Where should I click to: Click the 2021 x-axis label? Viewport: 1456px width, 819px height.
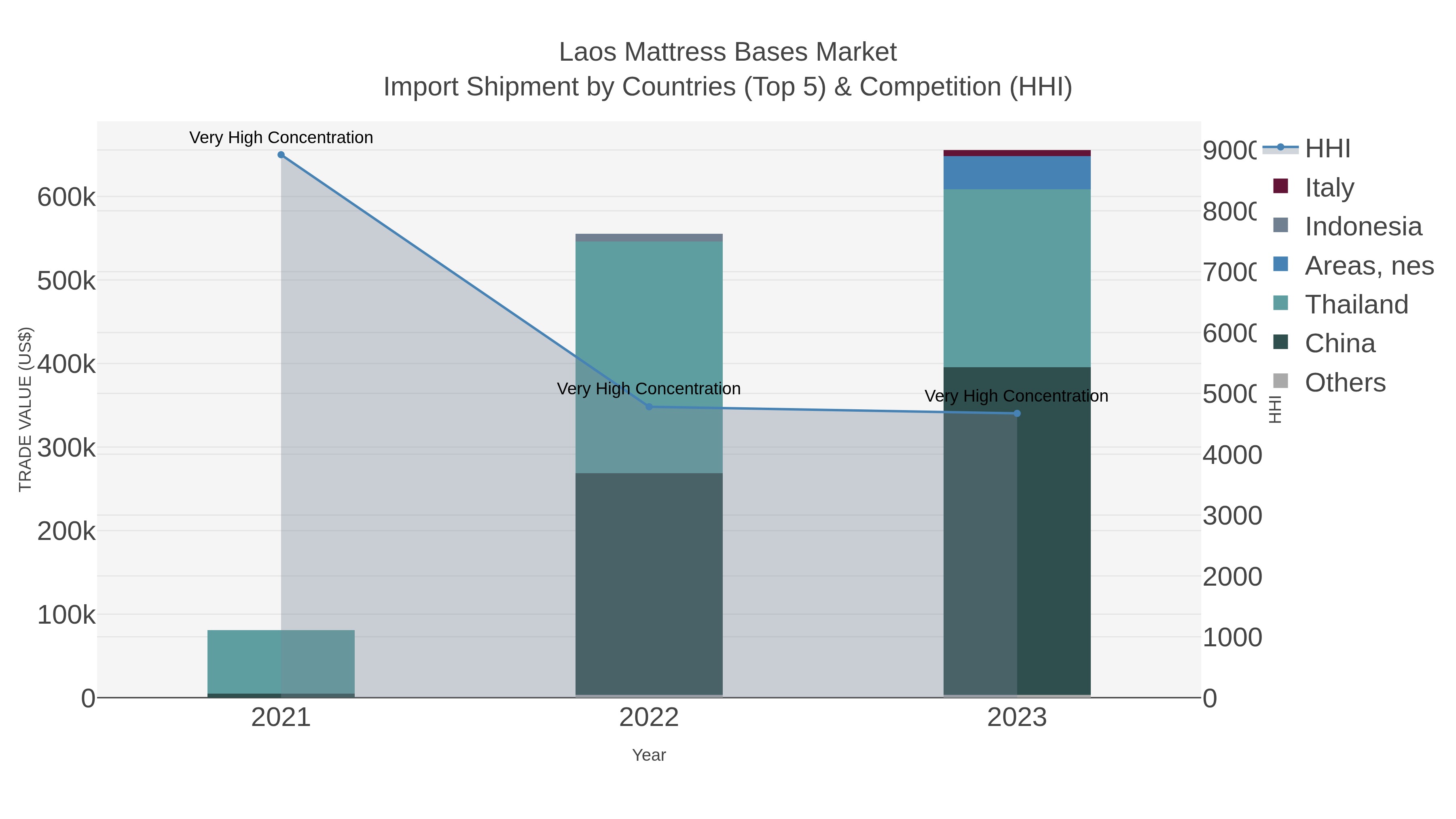click(281, 718)
